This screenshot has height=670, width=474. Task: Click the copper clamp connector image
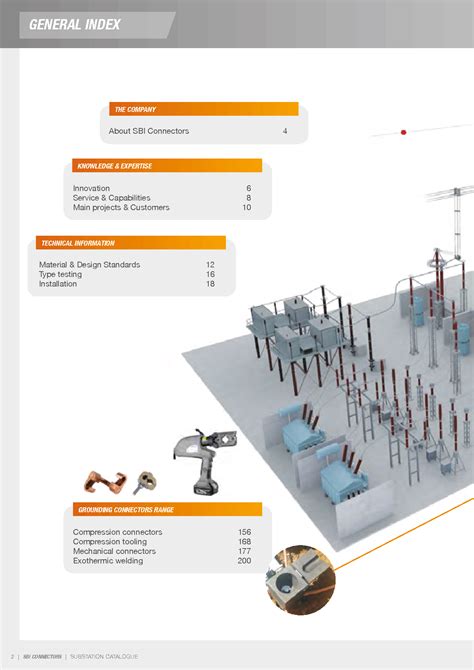point(105,481)
